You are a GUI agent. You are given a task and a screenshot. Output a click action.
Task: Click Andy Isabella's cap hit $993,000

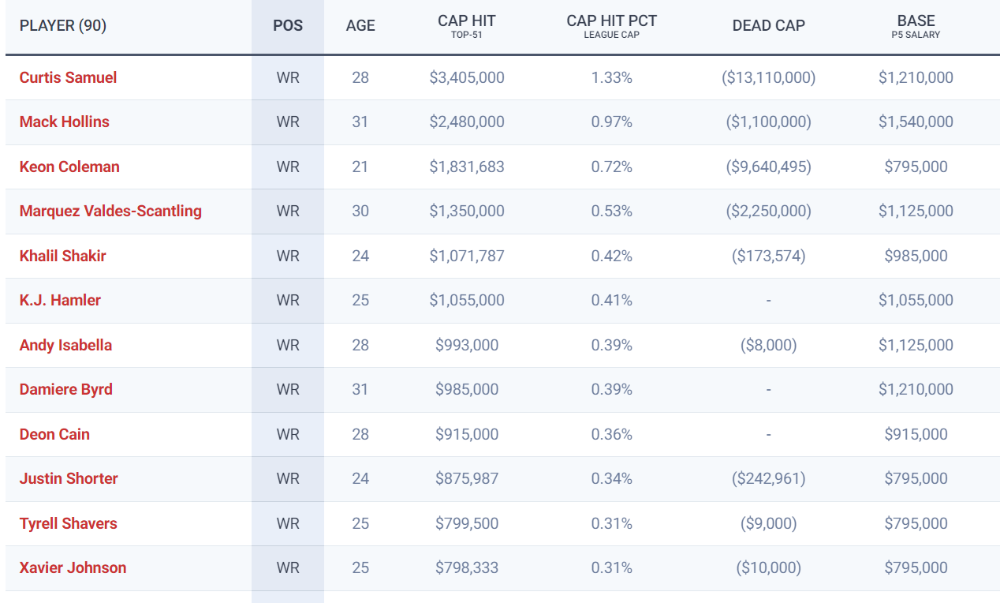466,345
